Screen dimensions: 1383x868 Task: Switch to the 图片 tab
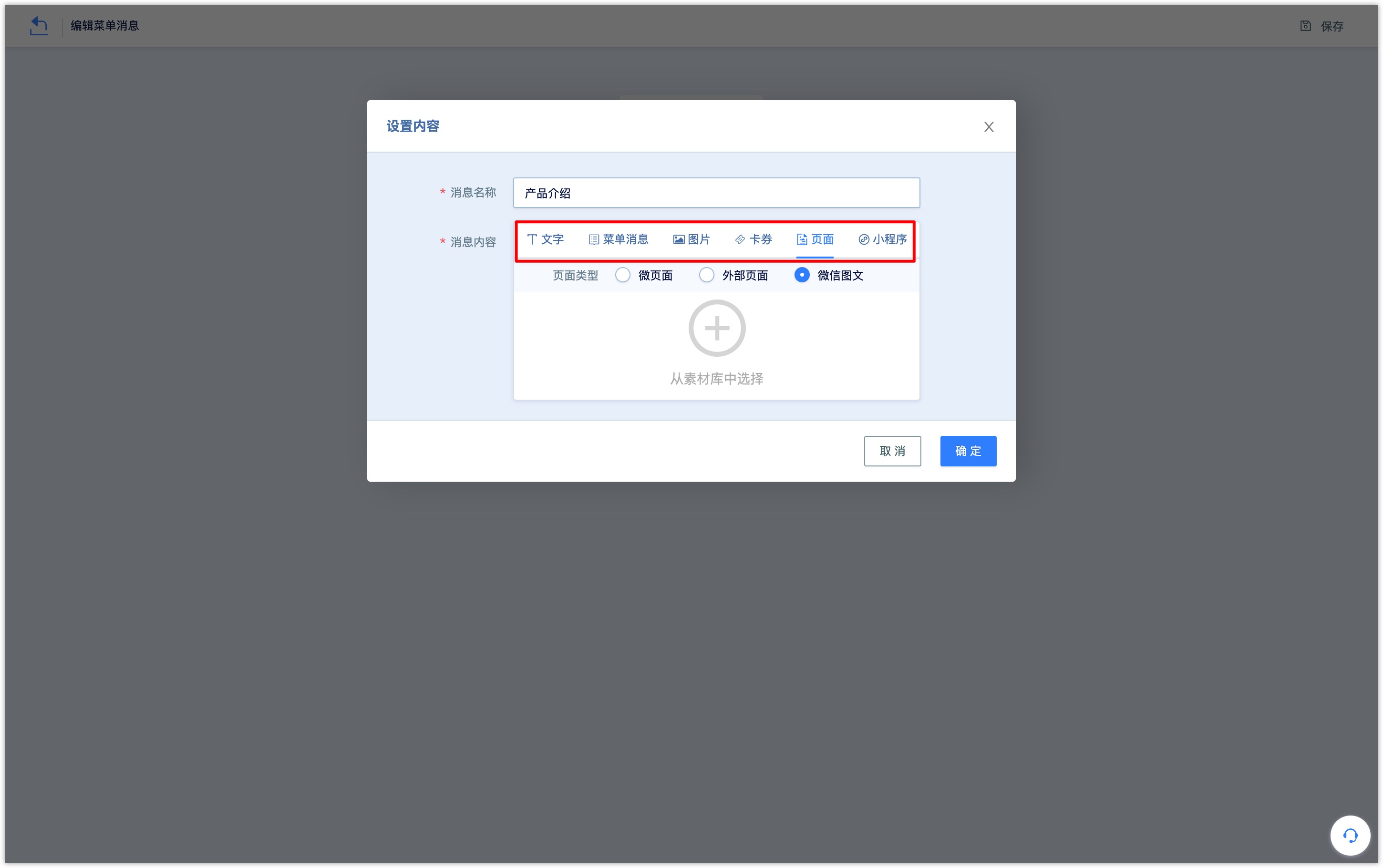[691, 239]
